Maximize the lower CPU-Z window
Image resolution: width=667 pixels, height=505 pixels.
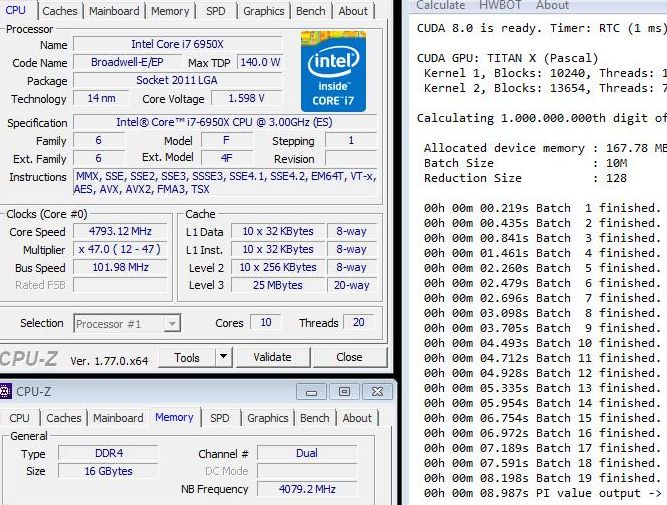point(345,391)
